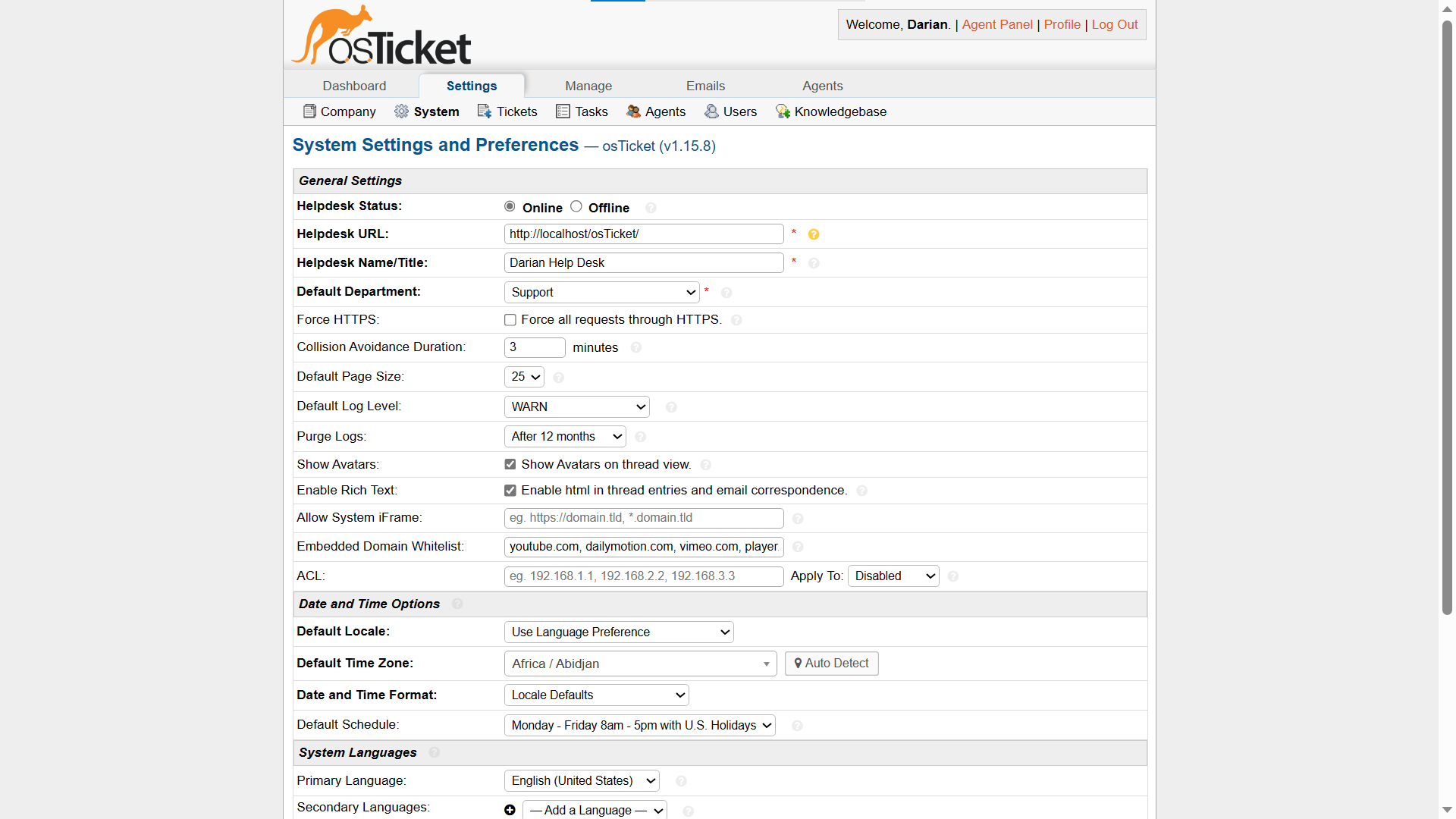Enable the Force all requests through HTTPS checkbox

coord(509,319)
